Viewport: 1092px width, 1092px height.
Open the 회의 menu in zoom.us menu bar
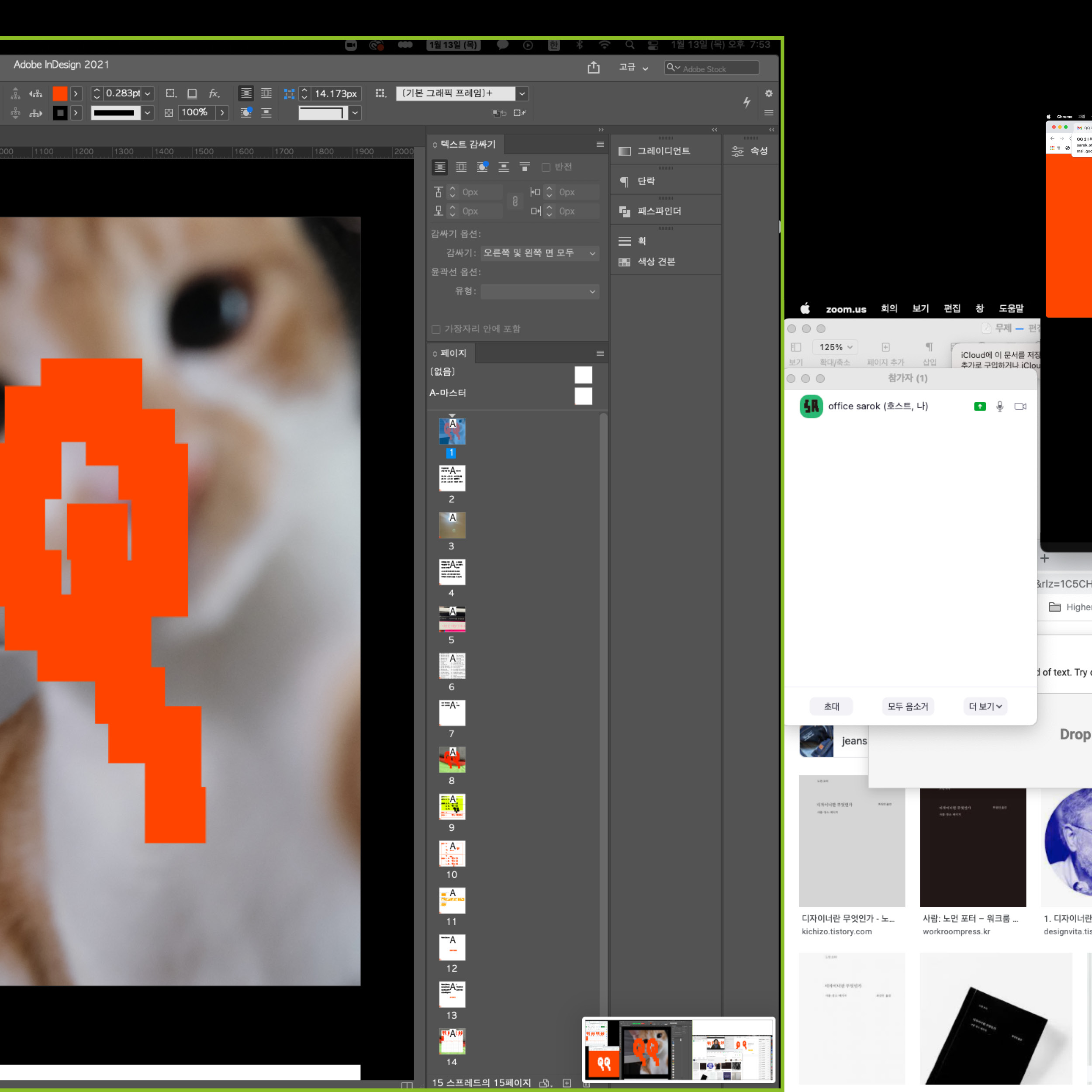[888, 309]
